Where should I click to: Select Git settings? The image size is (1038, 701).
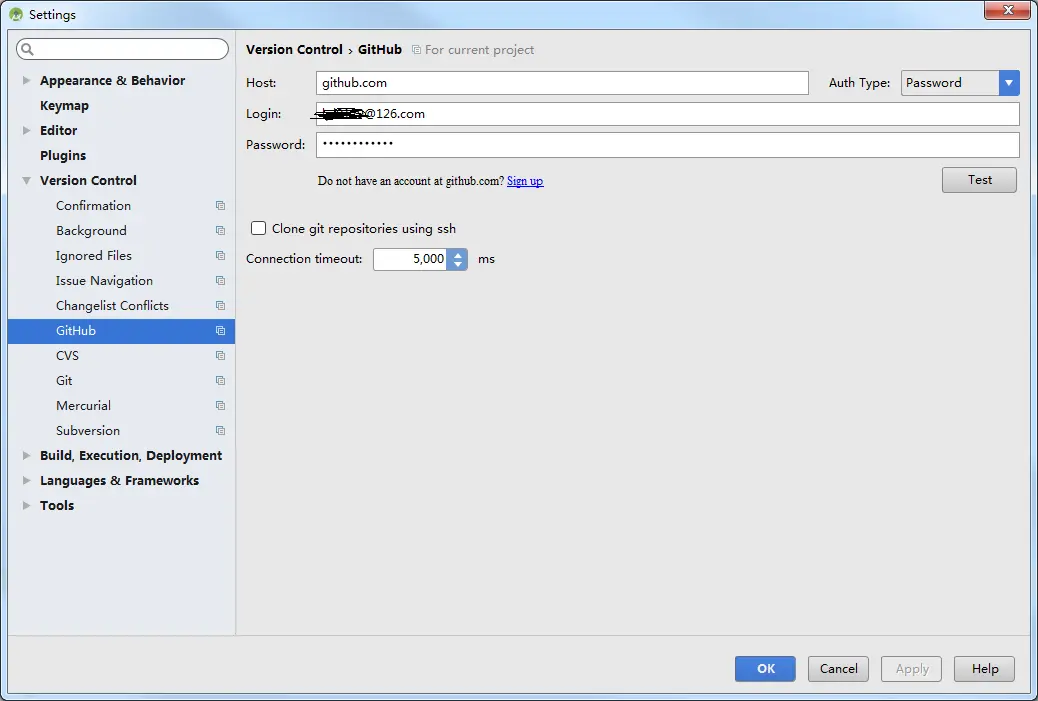click(x=64, y=381)
